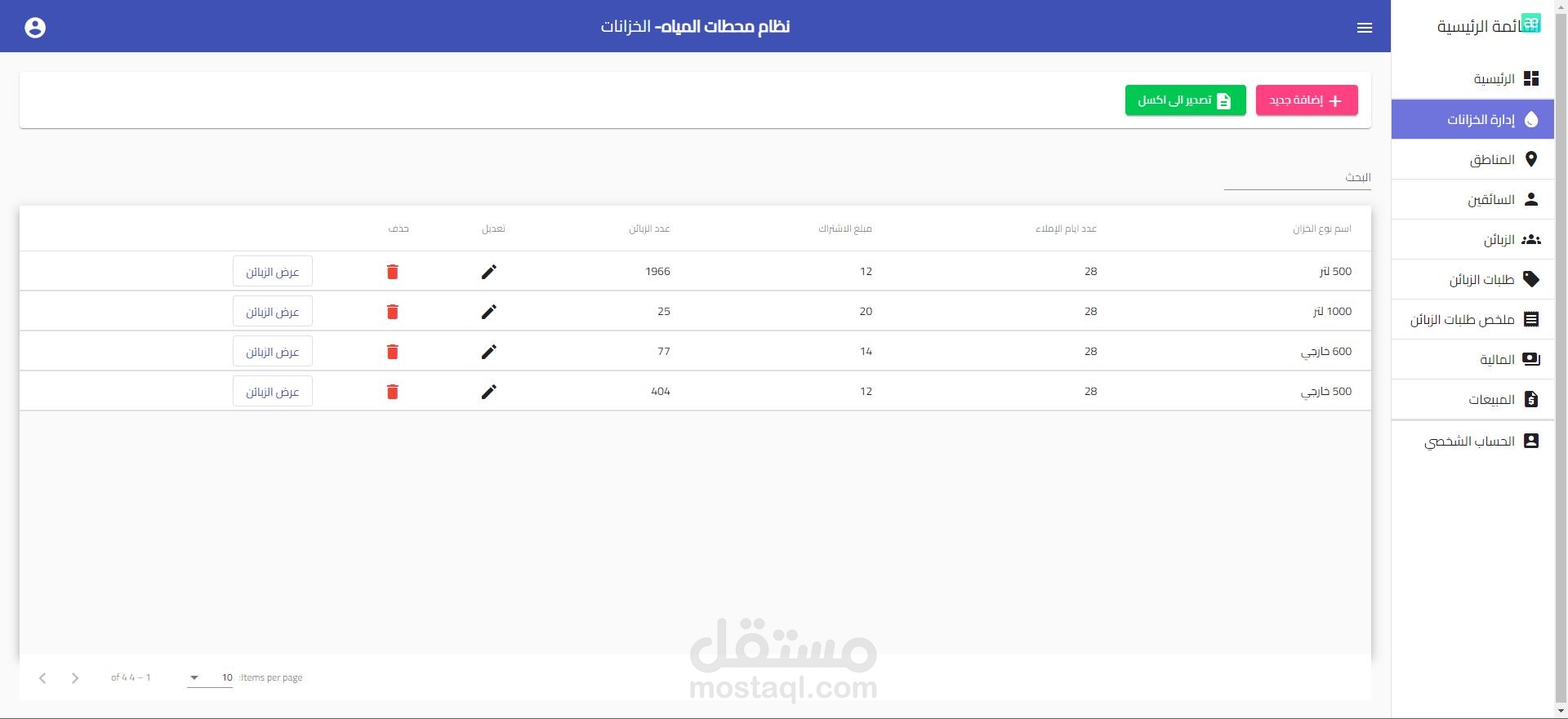The image size is (1568, 719).
Task: Click the customer count 25 cell
Action: [x=663, y=311]
